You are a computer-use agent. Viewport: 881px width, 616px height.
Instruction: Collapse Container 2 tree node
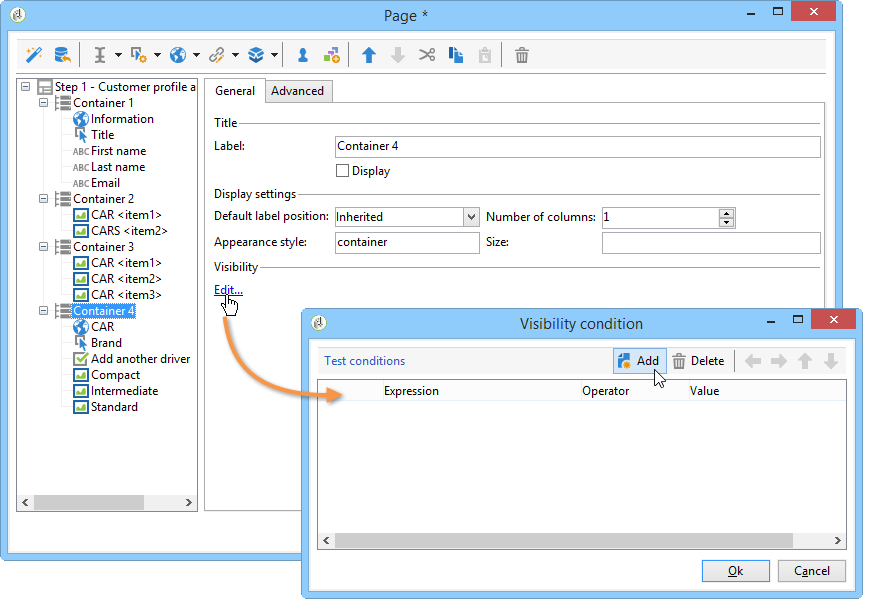pos(43,199)
